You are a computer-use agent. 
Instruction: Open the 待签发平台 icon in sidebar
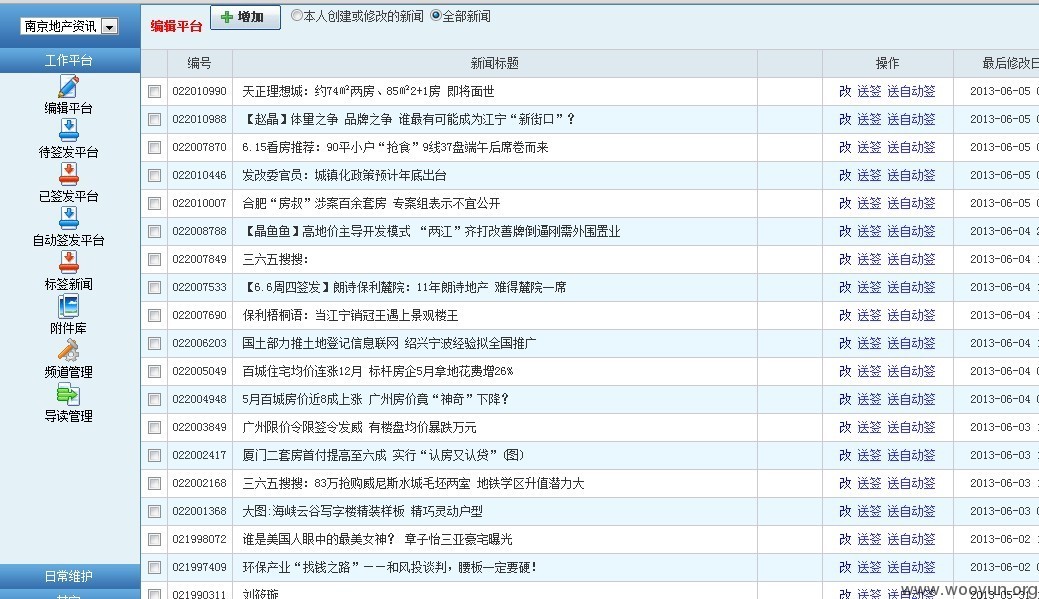[68, 130]
